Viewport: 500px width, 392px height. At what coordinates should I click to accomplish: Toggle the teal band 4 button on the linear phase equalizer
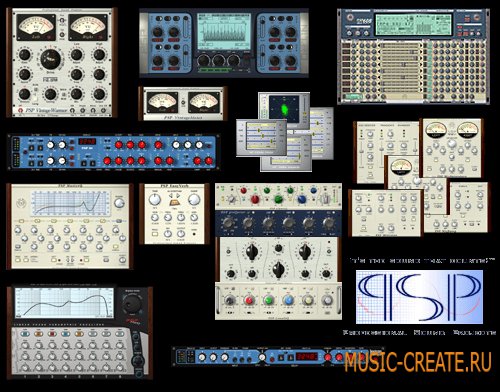point(66,334)
